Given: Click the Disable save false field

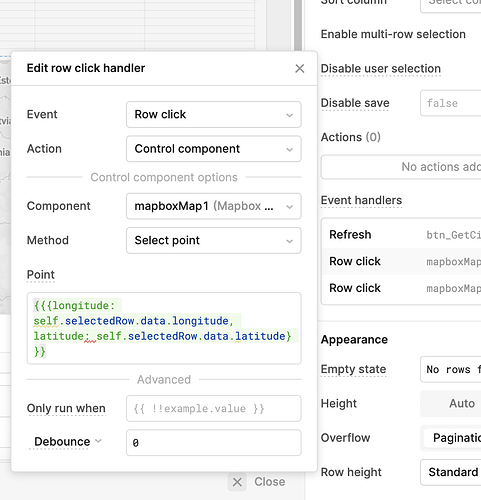Looking at the screenshot, I should [x=451, y=103].
